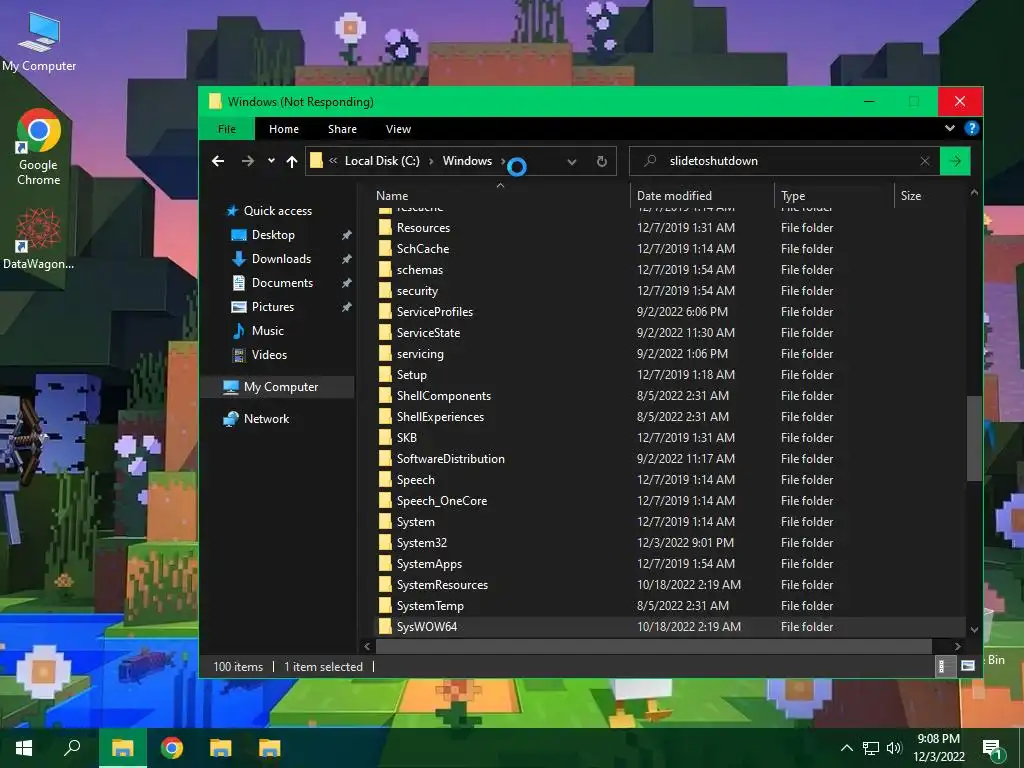1024x768 pixels.
Task: Open Music in navigation pane
Action: pos(268,331)
